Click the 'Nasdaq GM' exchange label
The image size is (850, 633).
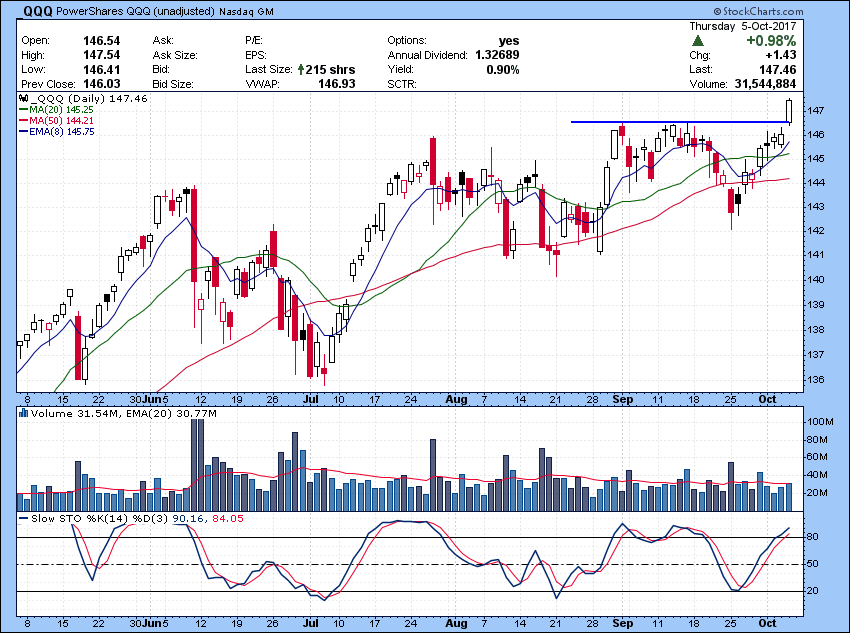(x=247, y=12)
